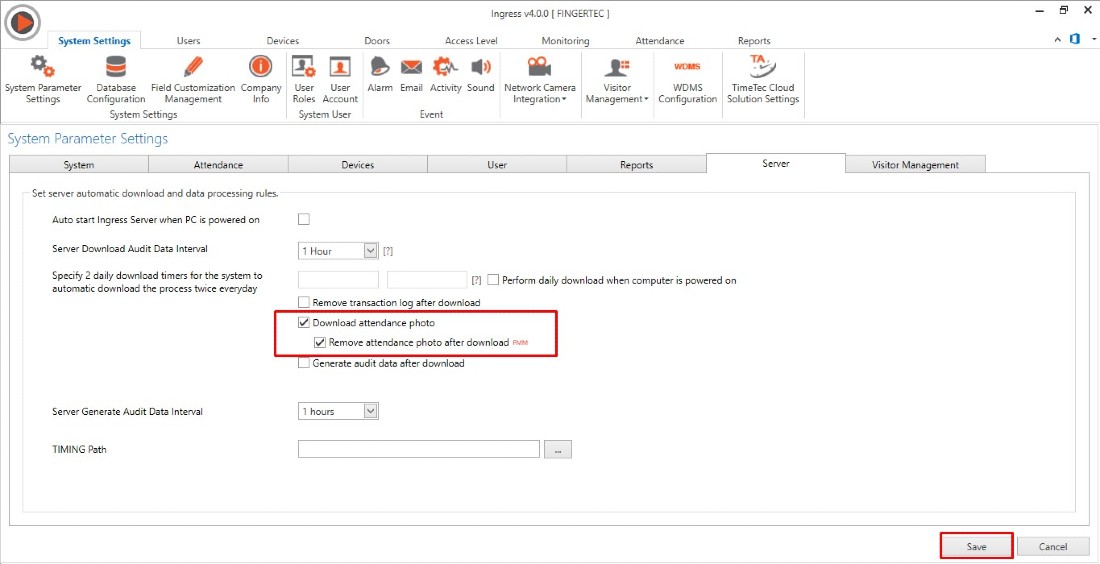Open the Devices settings sub-tab
1100x564 pixels.
click(358, 165)
